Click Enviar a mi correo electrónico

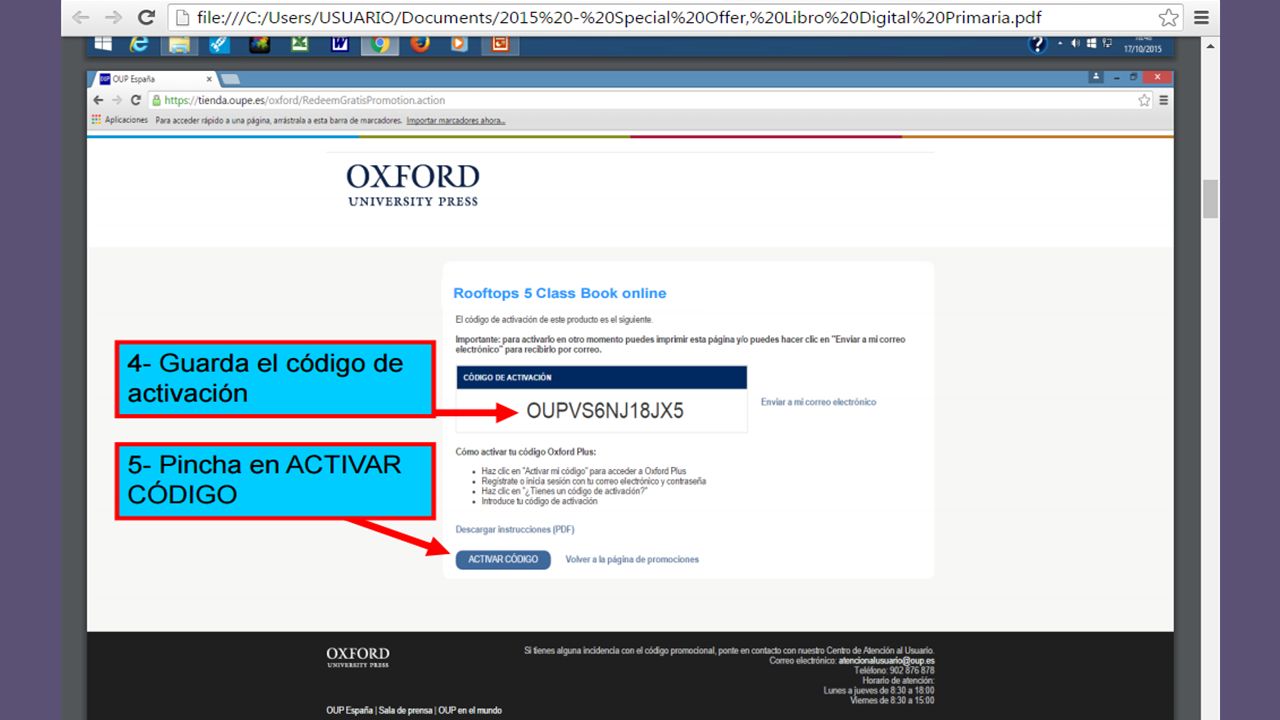818,402
